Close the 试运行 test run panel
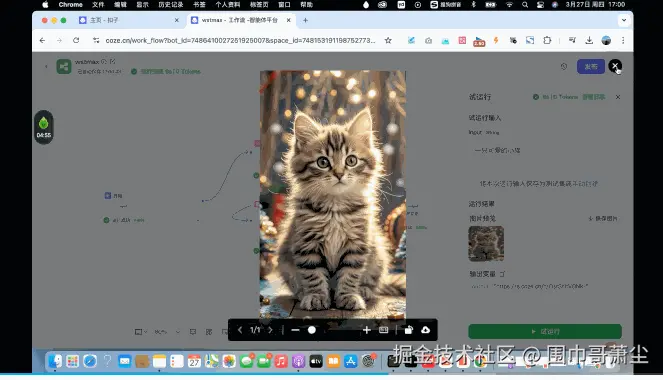Image resolution: width=663 pixels, height=380 pixels. (618, 97)
